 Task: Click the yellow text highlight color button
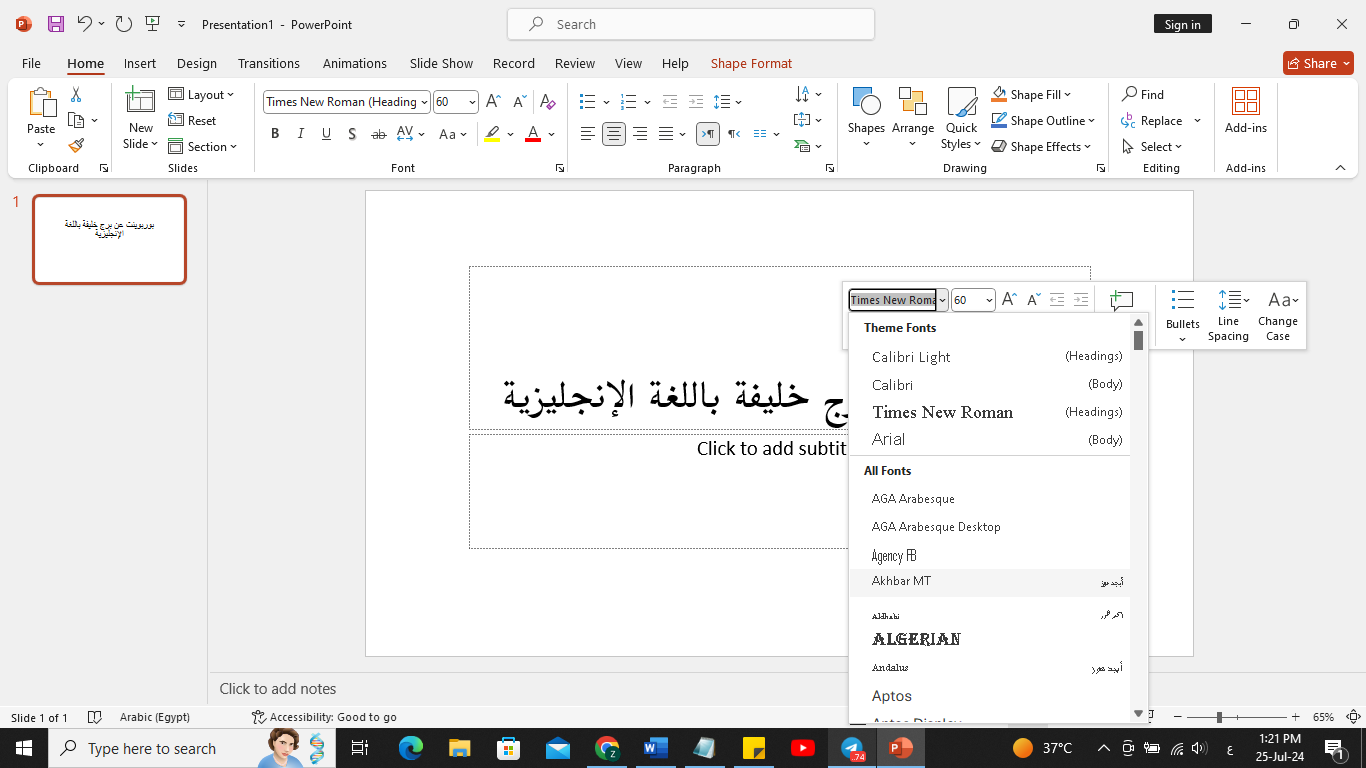491,134
